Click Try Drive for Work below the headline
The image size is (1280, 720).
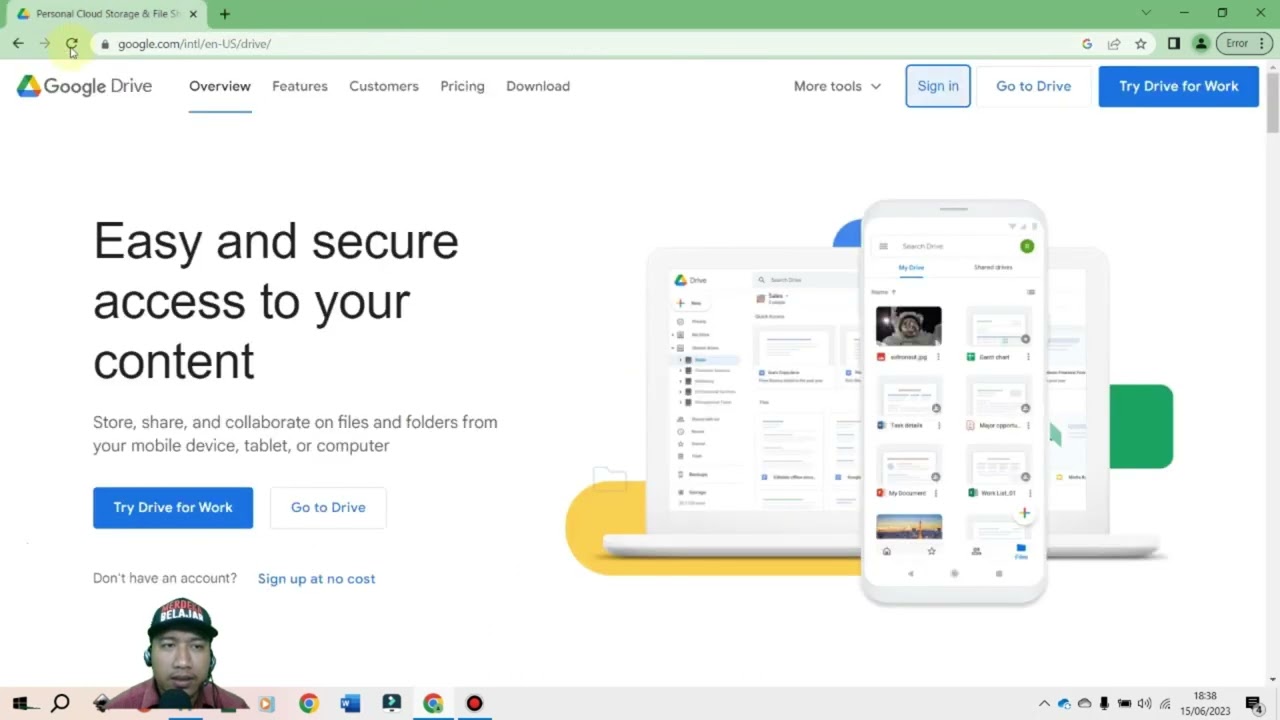(173, 507)
